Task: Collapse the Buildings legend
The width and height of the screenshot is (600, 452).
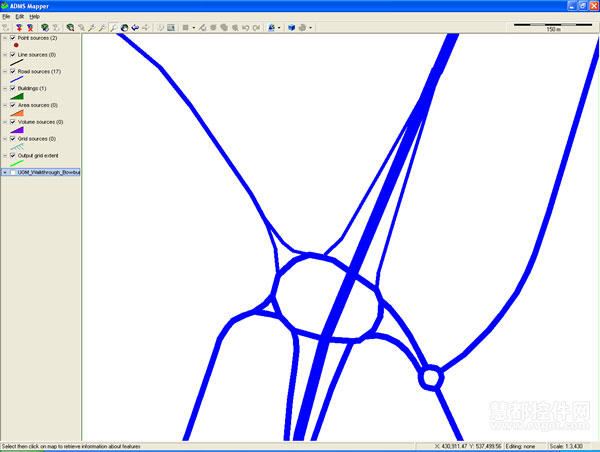Action: [x=5, y=88]
